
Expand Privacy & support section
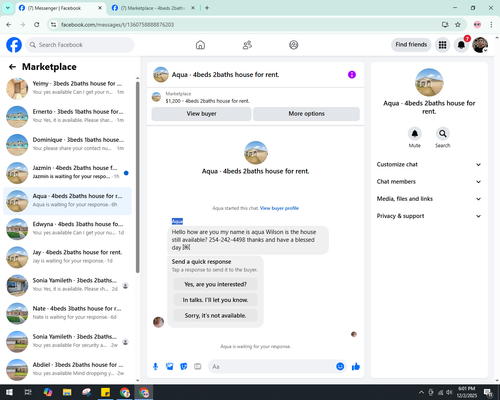point(429,216)
